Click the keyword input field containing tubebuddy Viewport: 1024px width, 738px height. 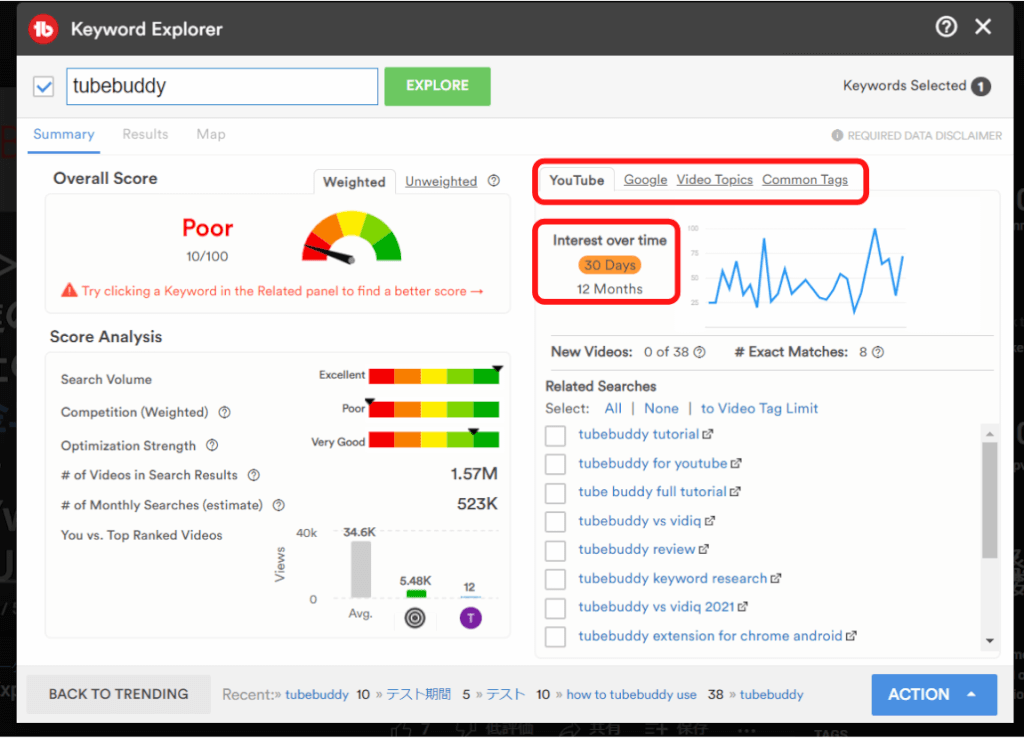(x=222, y=86)
